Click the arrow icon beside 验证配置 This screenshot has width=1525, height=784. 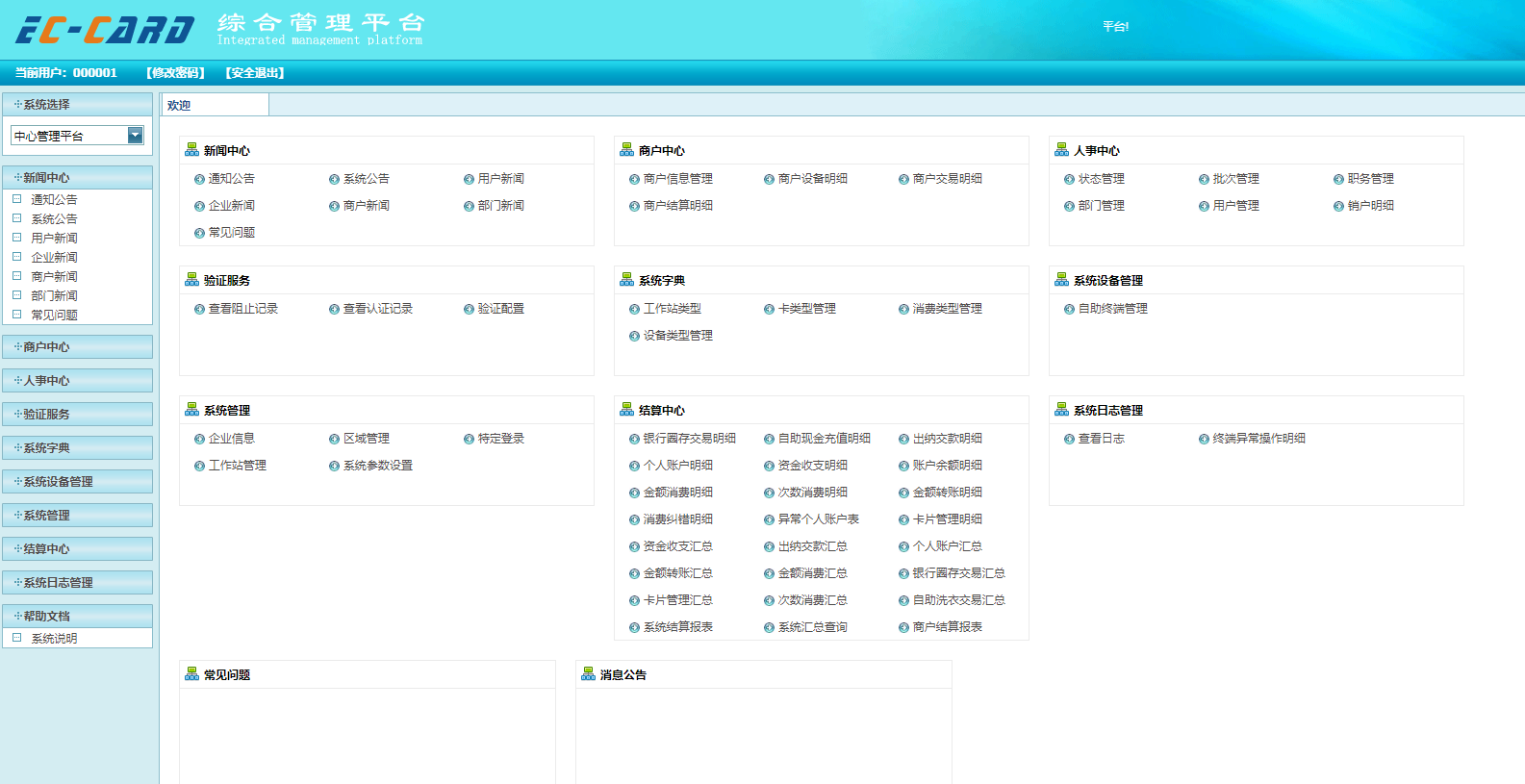click(470, 309)
